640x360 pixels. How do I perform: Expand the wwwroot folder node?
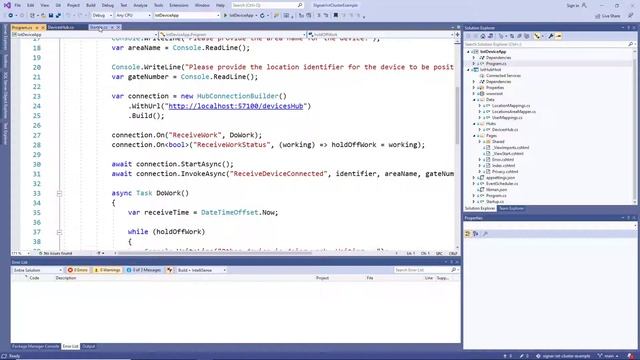click(474, 93)
